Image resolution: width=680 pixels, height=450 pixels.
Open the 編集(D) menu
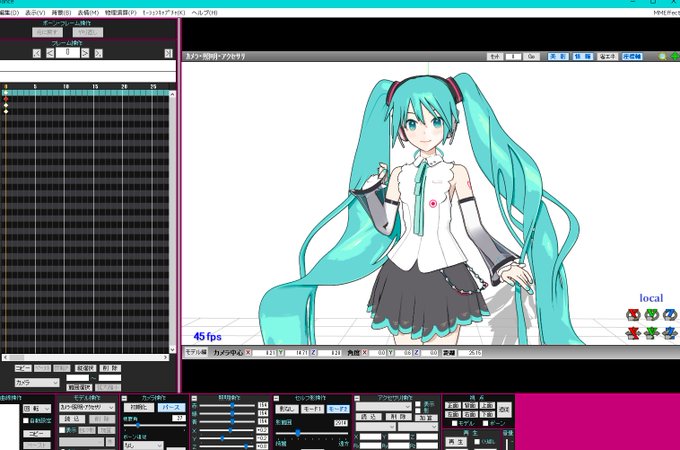point(9,13)
